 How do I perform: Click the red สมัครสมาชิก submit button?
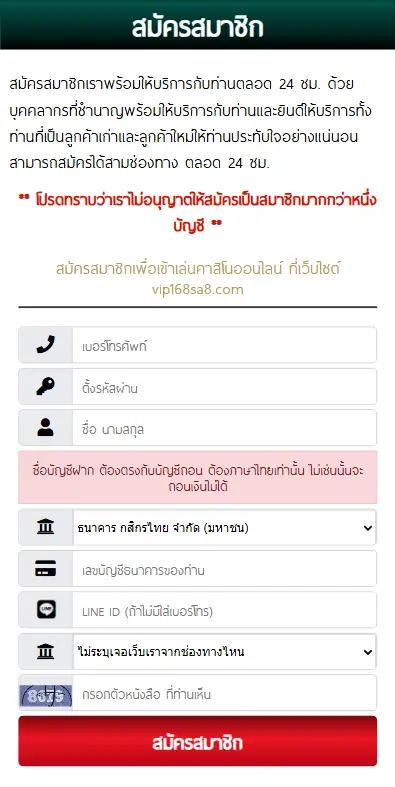tap(198, 741)
